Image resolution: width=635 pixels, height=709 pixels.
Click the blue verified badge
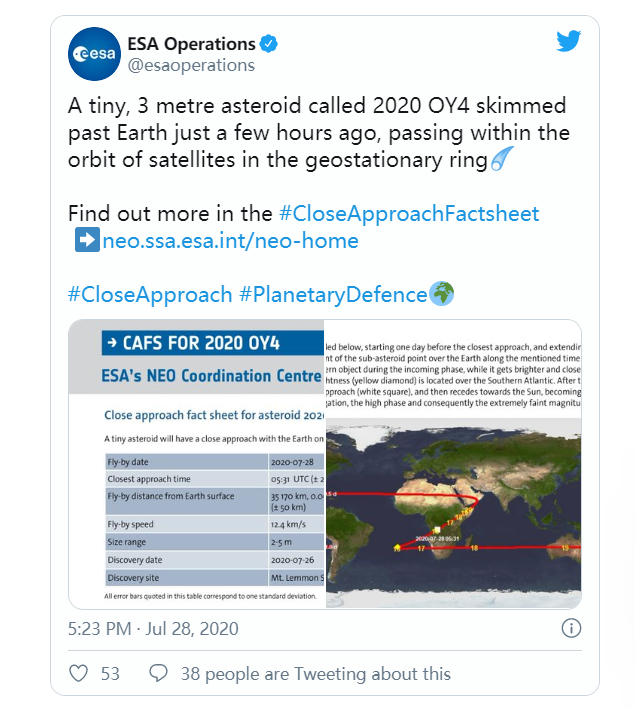[x=270, y=44]
